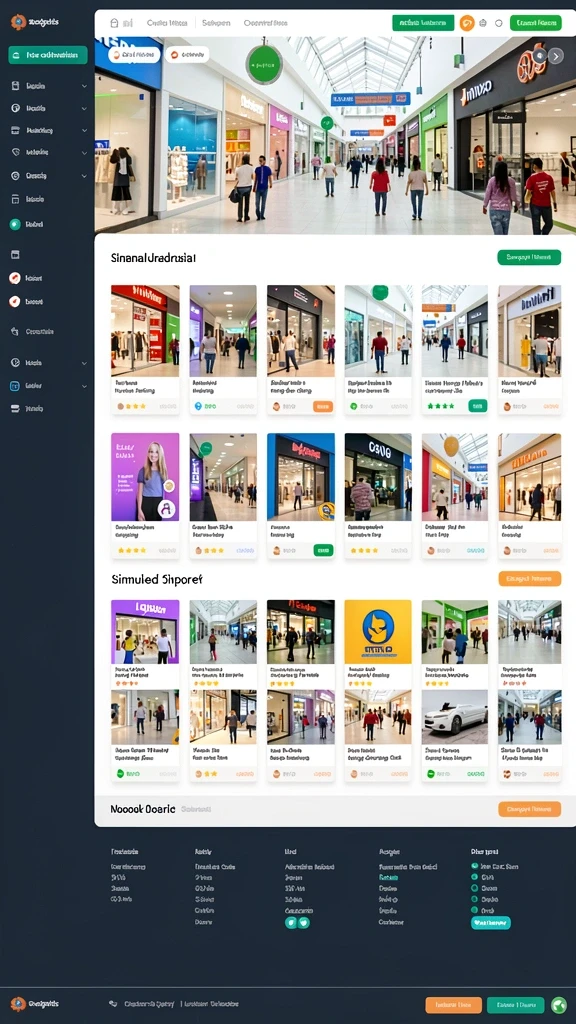
Task: Advance the hero carousel with the right arrow
Action: pyautogui.click(x=556, y=56)
